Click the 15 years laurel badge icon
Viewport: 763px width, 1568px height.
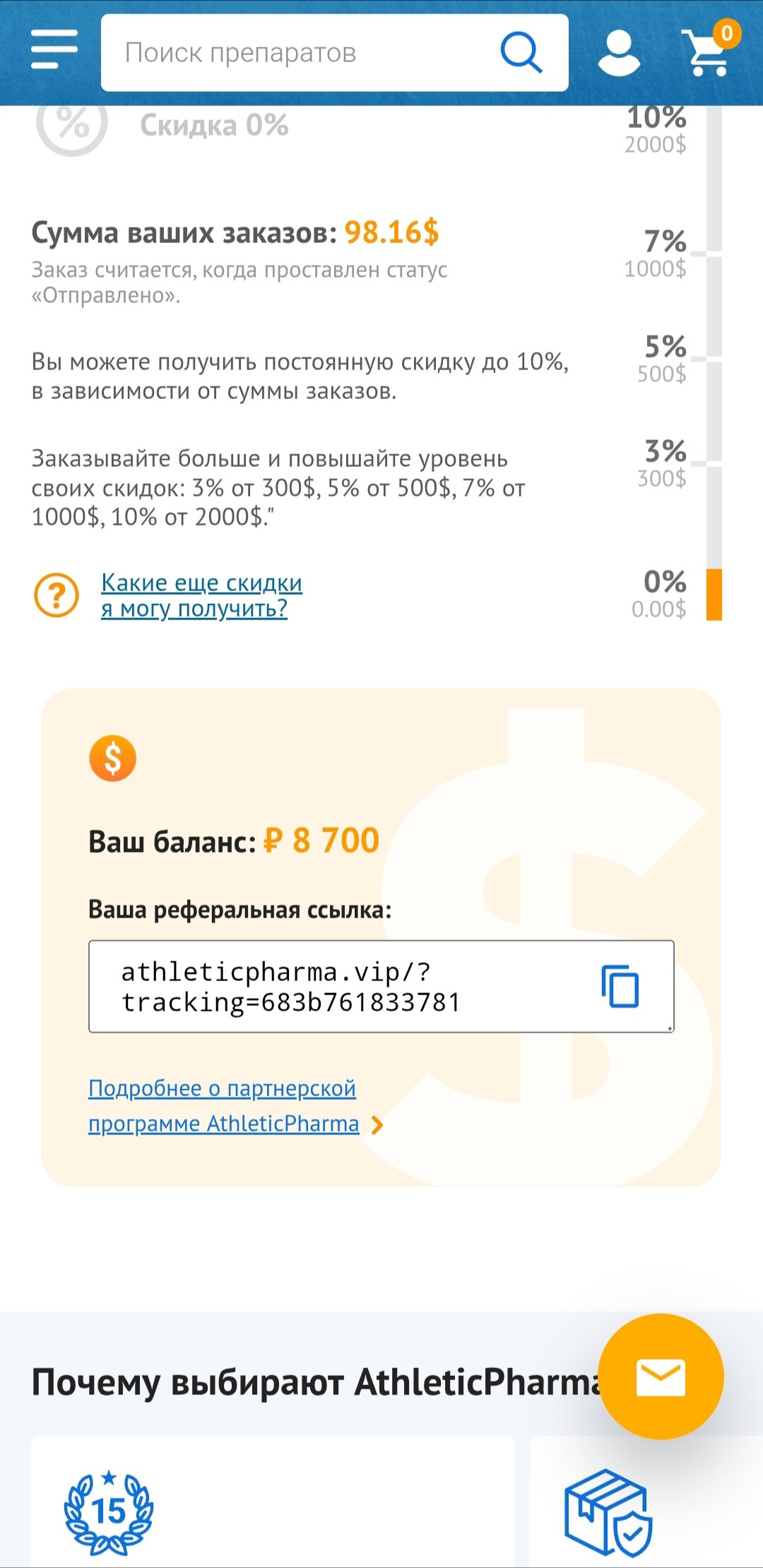pyautogui.click(x=109, y=1511)
